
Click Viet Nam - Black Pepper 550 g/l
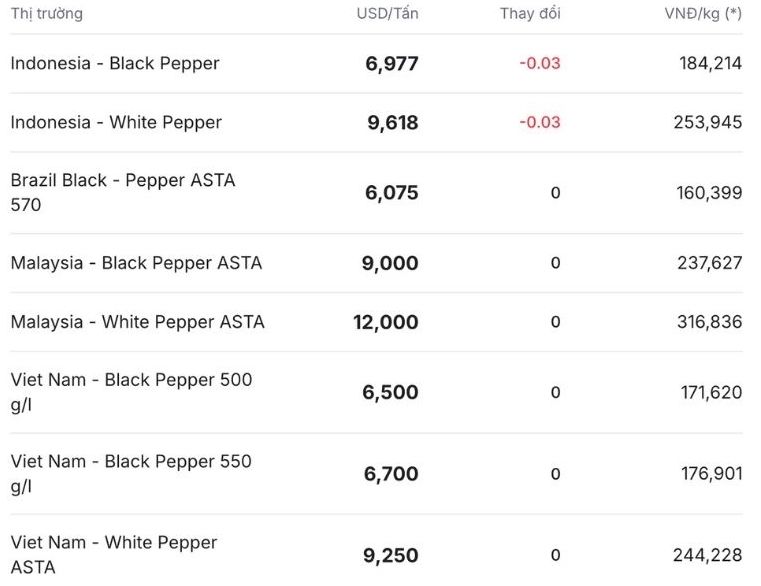pos(131,473)
